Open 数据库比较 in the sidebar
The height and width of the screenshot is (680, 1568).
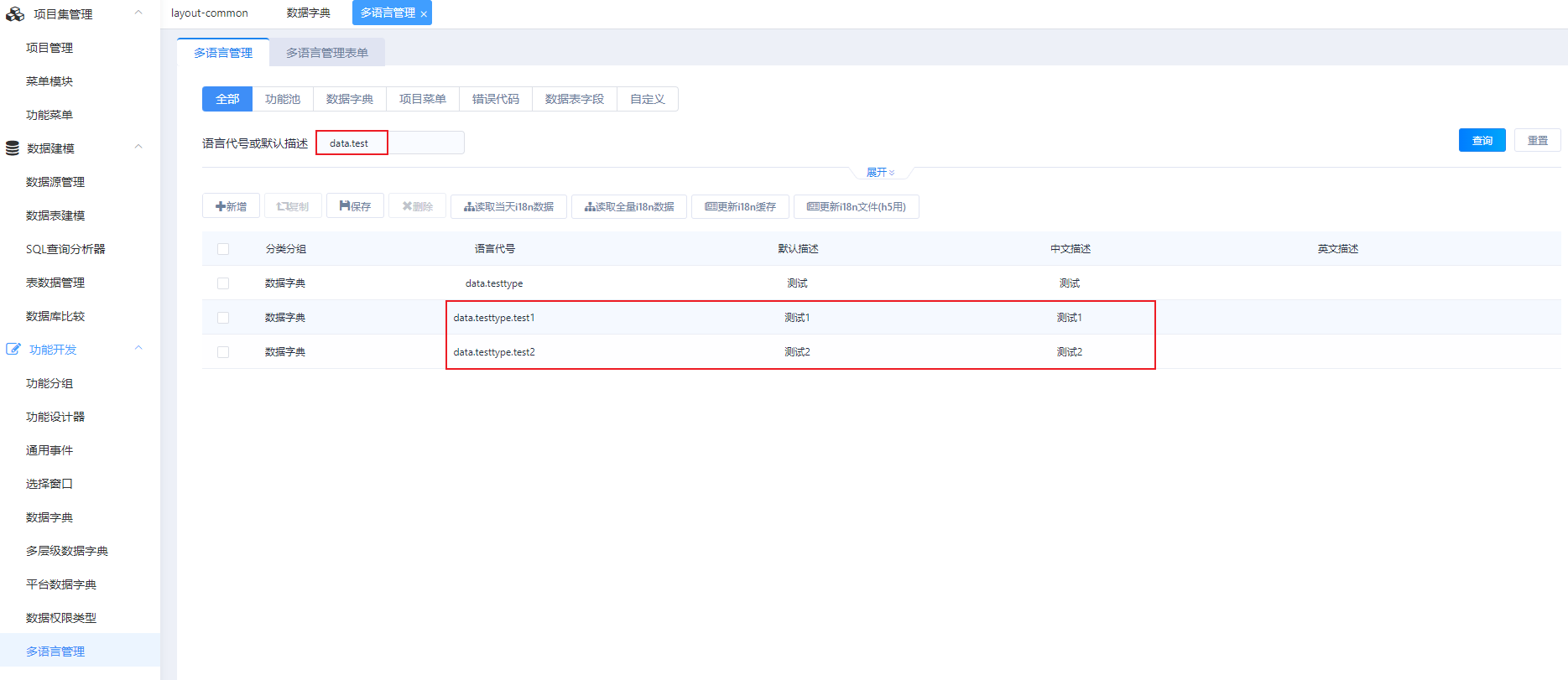coord(55,316)
